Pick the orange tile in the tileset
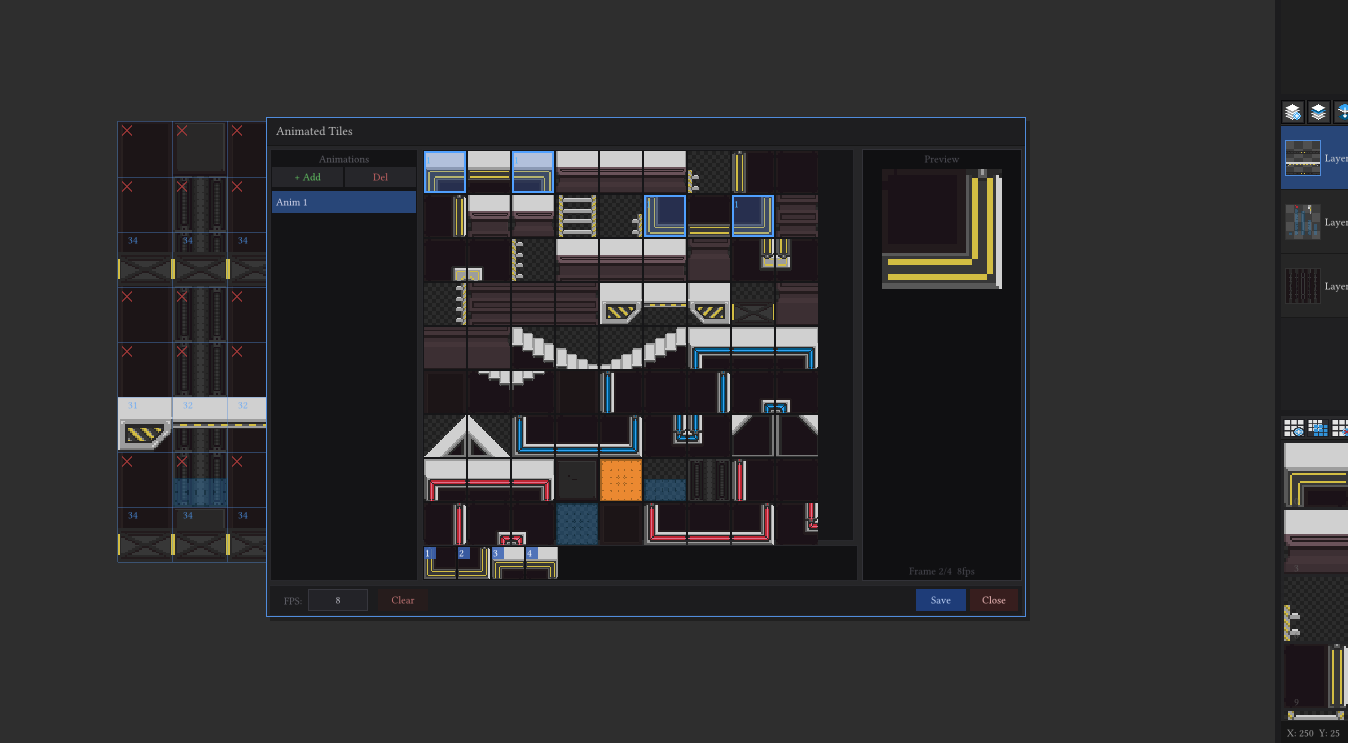Screen dimensions: 1348x743 coord(621,480)
